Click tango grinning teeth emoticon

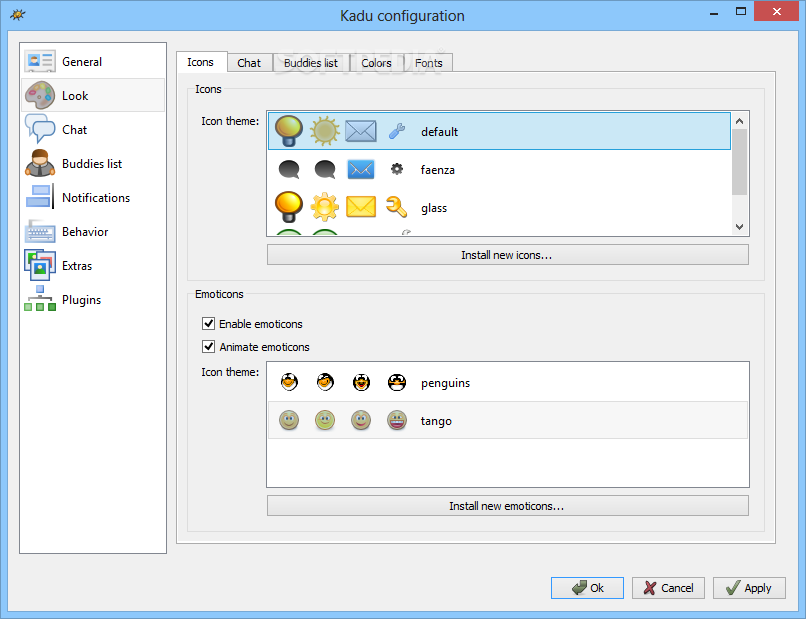[x=397, y=420]
